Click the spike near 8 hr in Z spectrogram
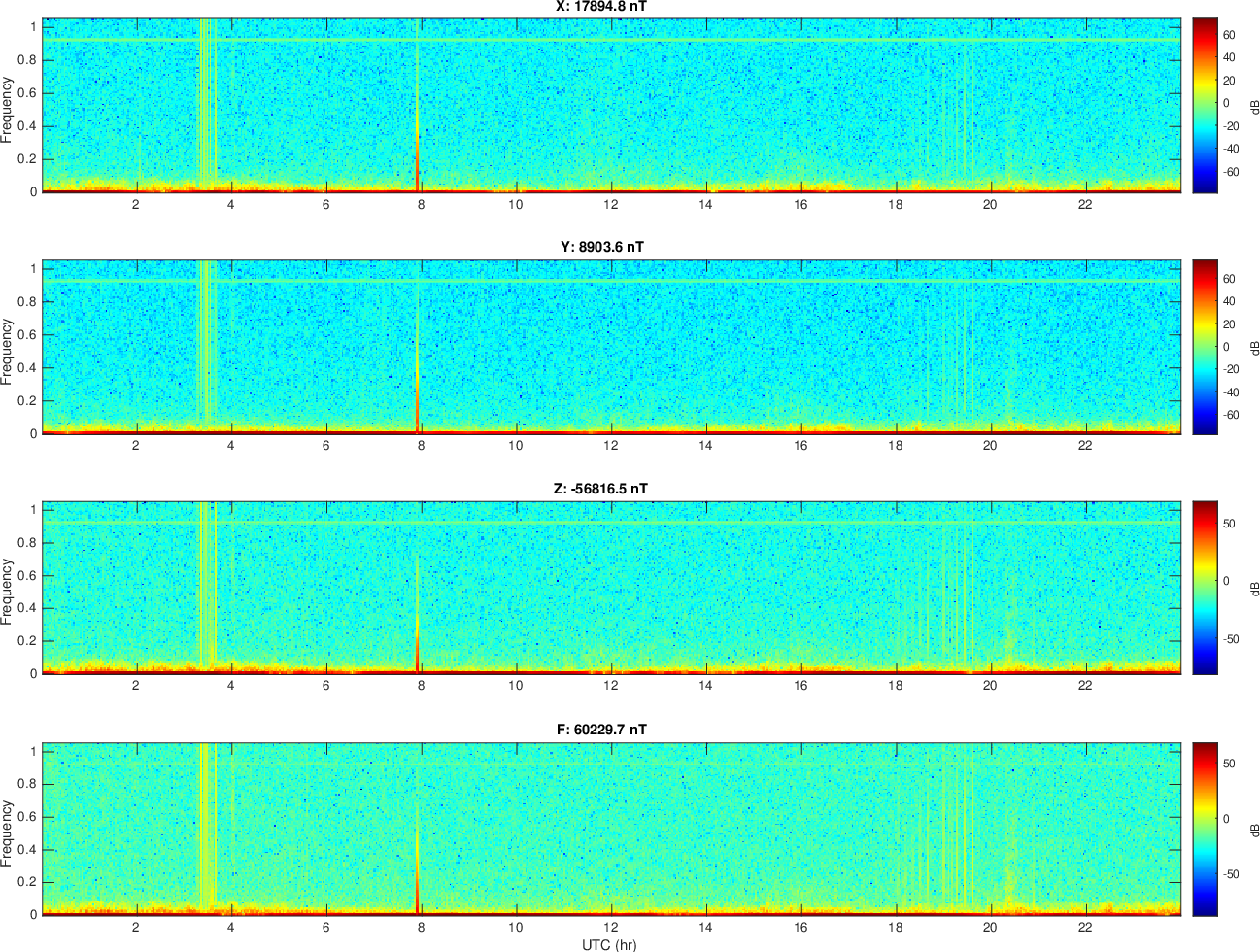The height and width of the screenshot is (952, 1260). coord(418,646)
